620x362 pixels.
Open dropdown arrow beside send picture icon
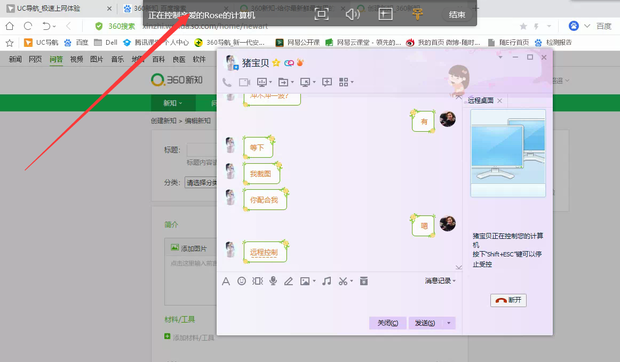(314, 281)
